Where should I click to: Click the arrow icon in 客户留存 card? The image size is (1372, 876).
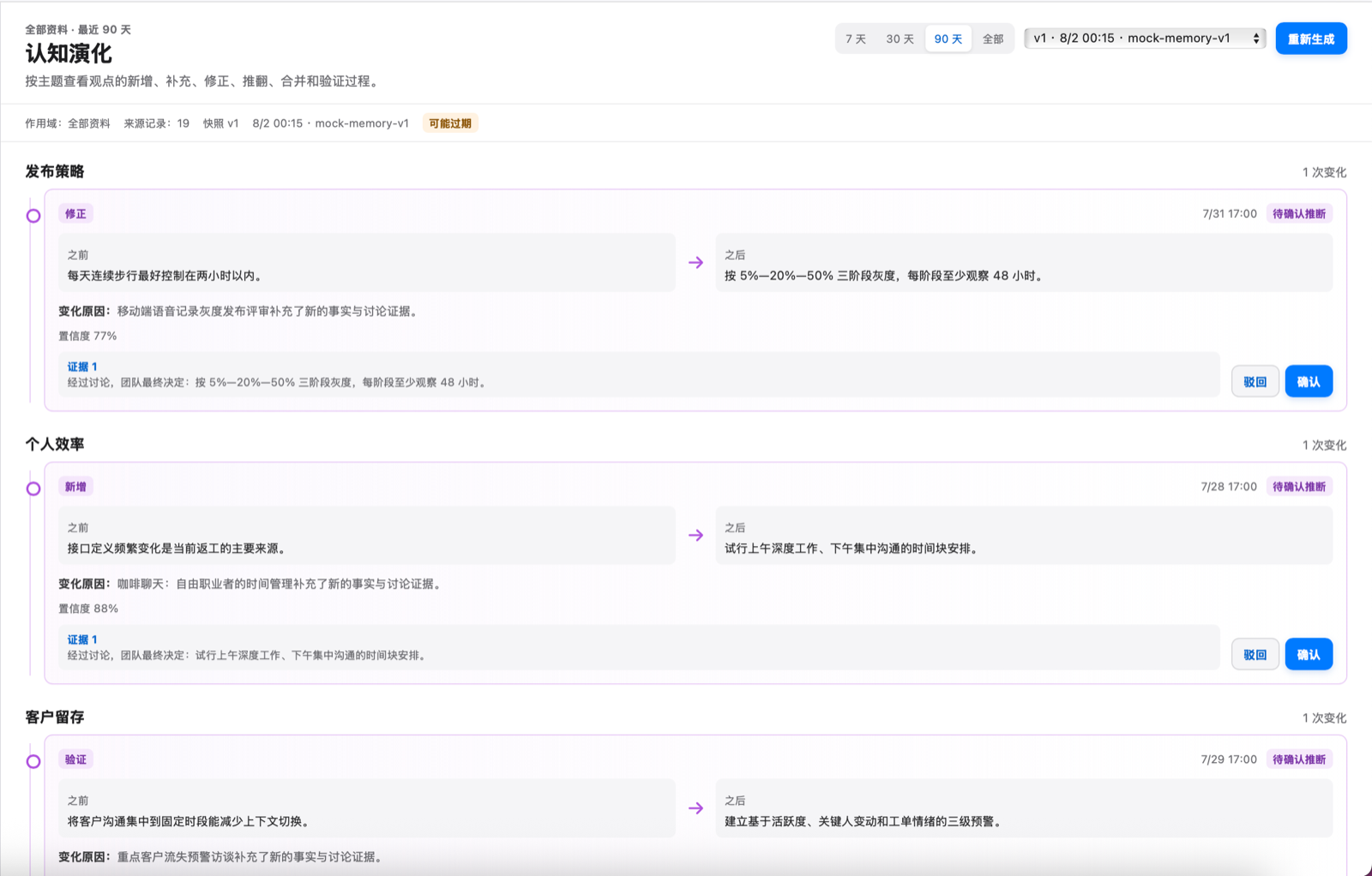[695, 807]
